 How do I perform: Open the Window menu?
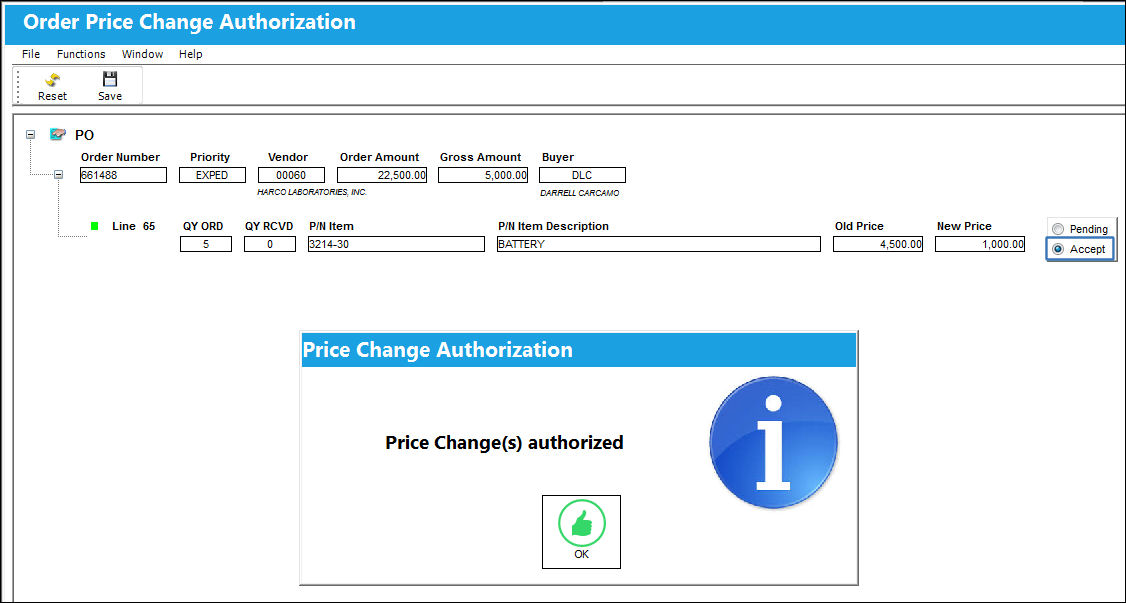pos(142,54)
